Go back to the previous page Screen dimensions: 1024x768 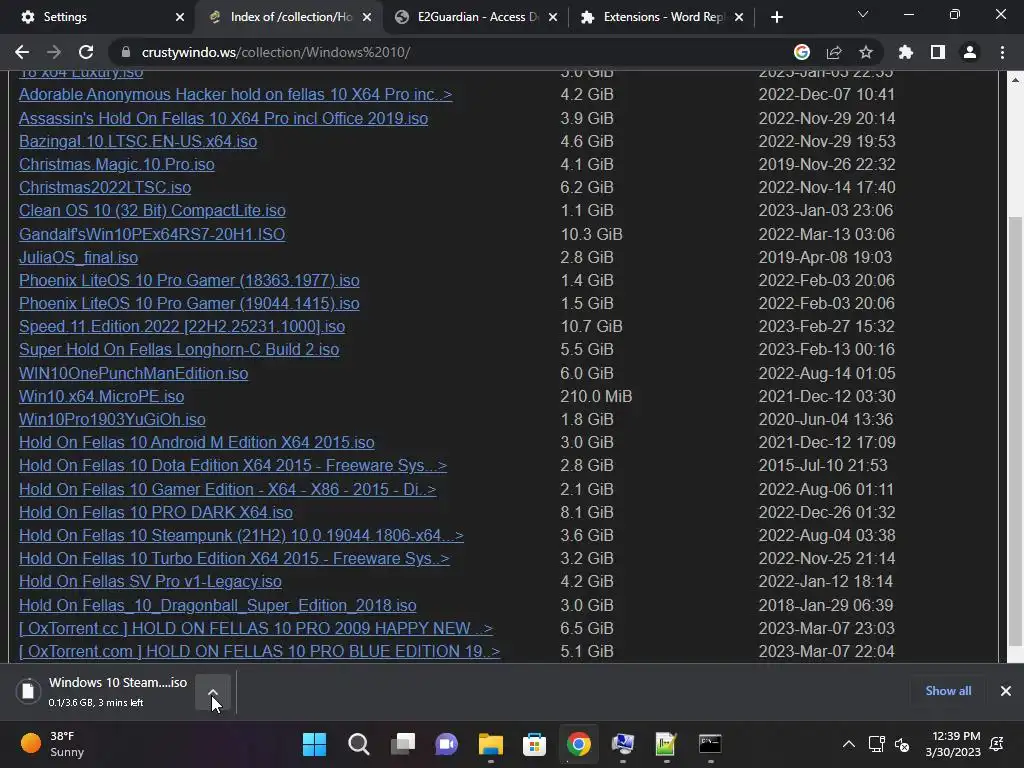click(22, 52)
